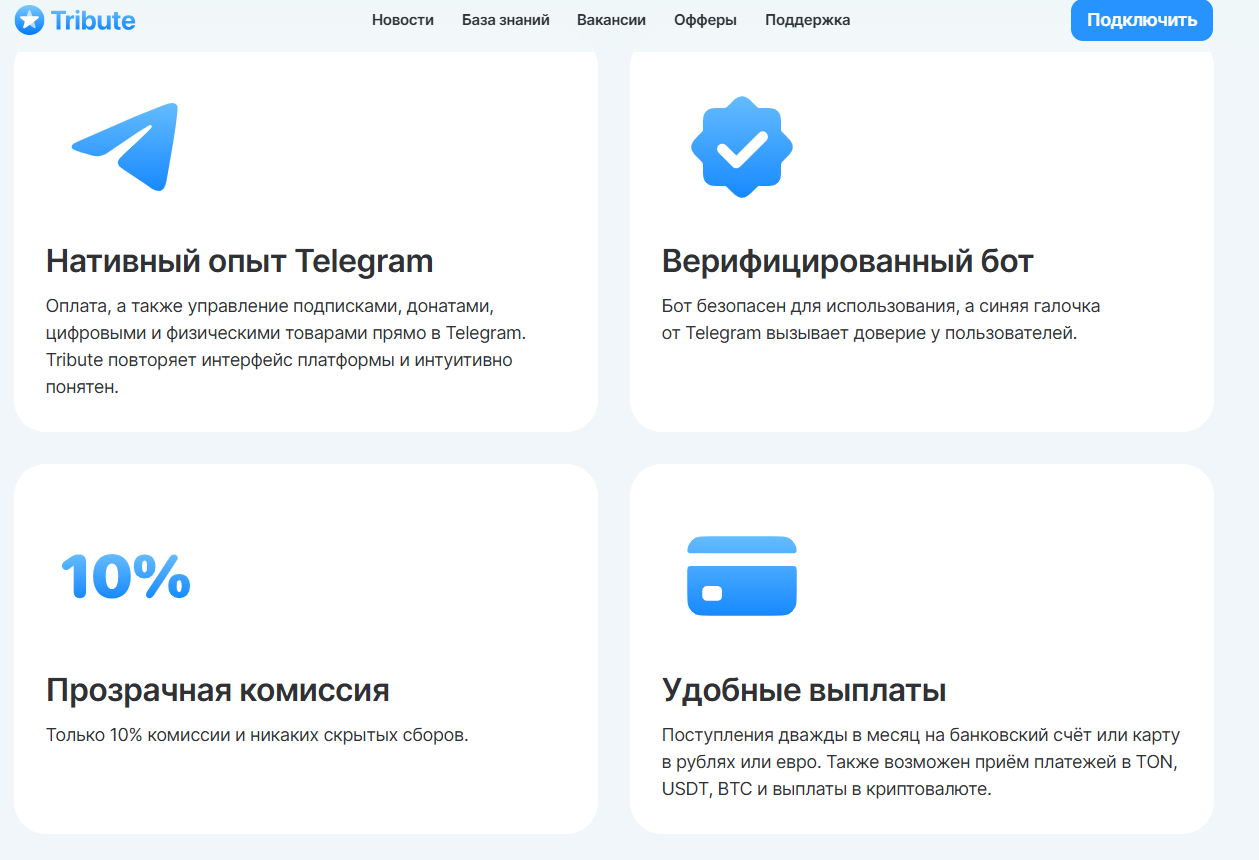1259x860 pixels.
Task: Click the Нативный опыт Telegram heading
Action: [240, 262]
